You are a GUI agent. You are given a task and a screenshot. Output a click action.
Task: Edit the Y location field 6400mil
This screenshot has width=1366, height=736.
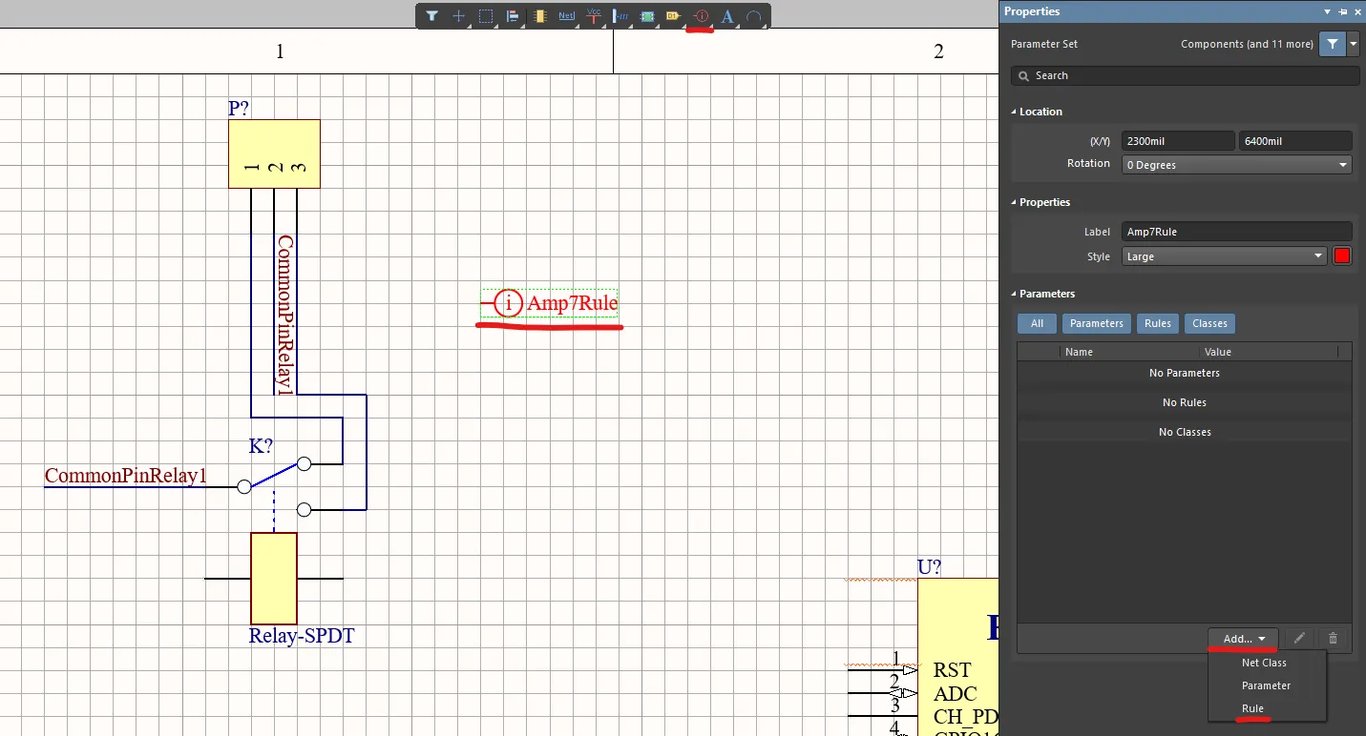click(x=1295, y=141)
